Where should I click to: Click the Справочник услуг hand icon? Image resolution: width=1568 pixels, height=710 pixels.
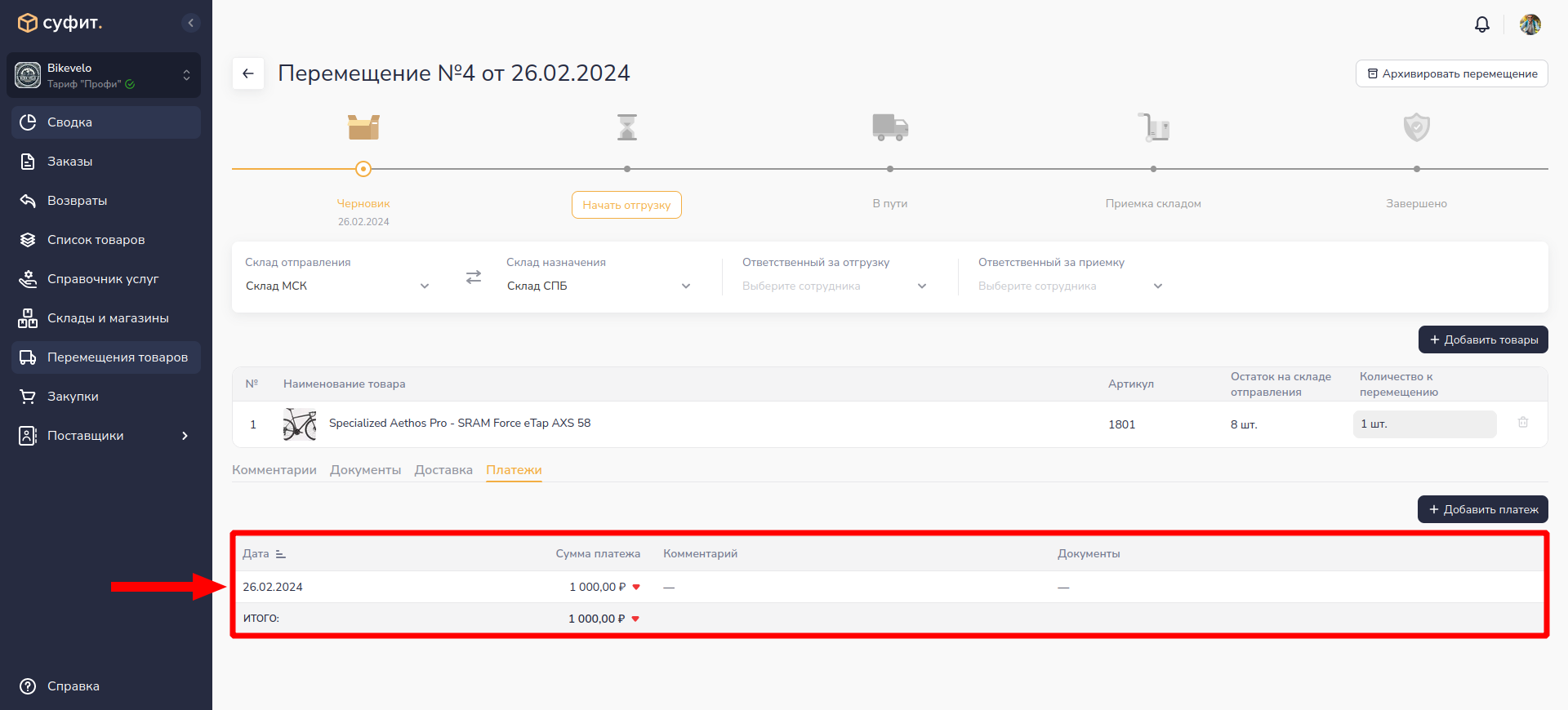tap(28, 279)
